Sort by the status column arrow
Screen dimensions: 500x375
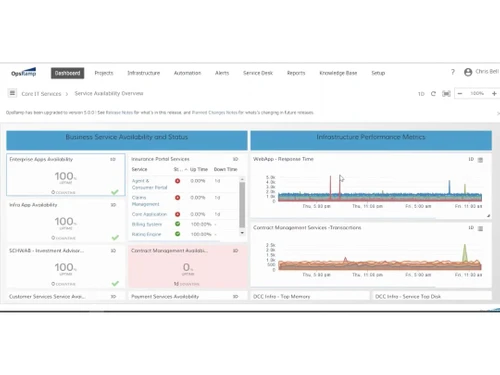pyautogui.click(x=186, y=170)
